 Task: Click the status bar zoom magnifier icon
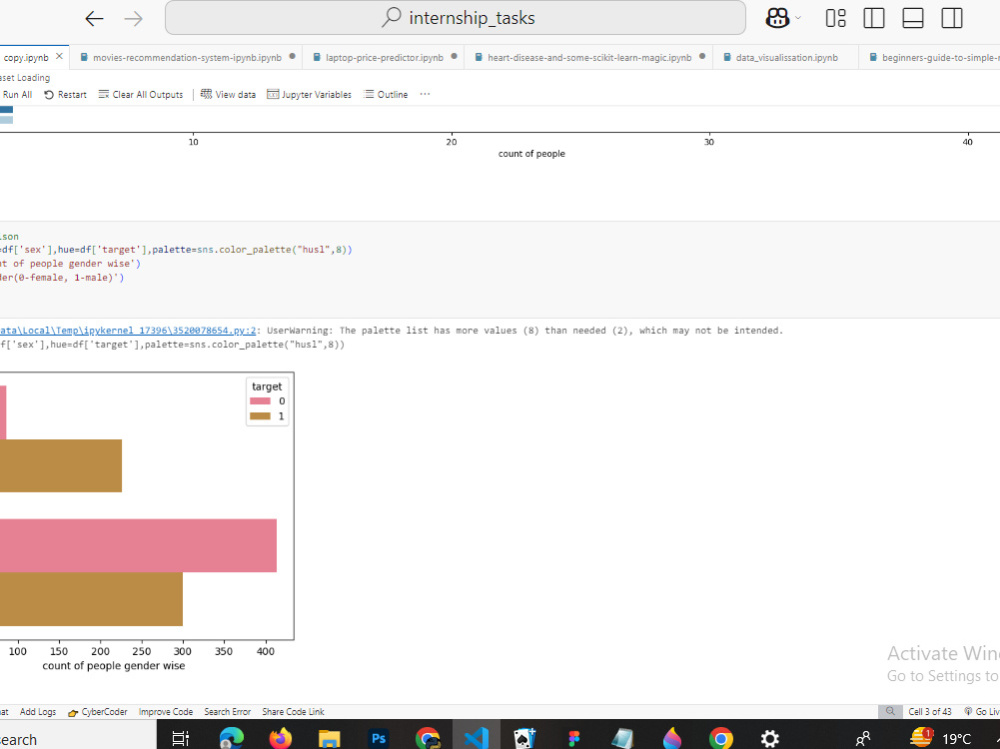pyautogui.click(x=890, y=711)
